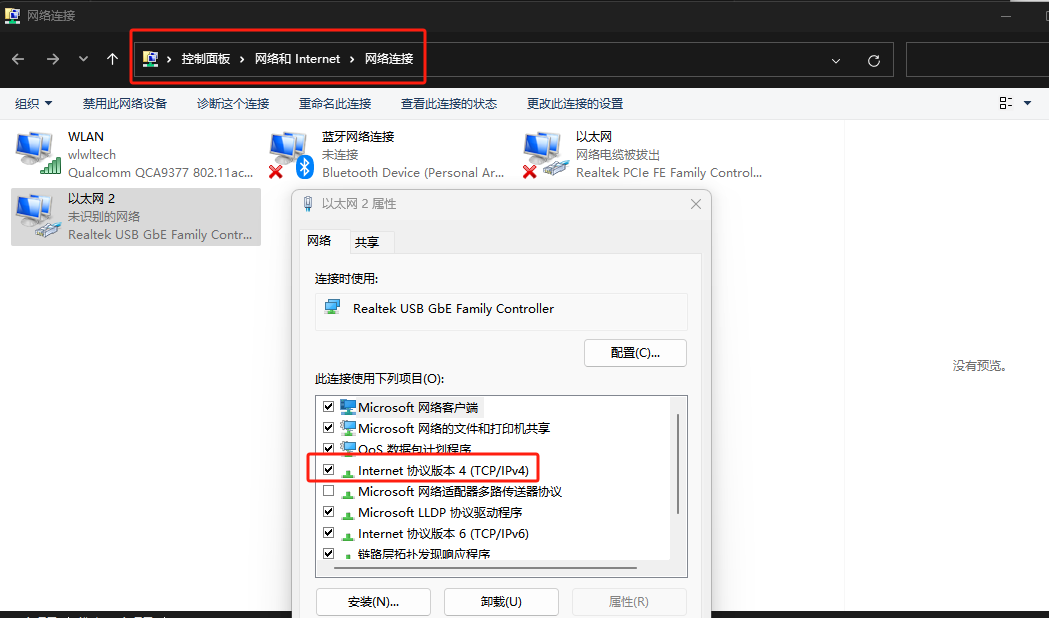Select 蓝牙网络连接 adapter icon
Screen dimensions: 1049x618
click(292, 154)
